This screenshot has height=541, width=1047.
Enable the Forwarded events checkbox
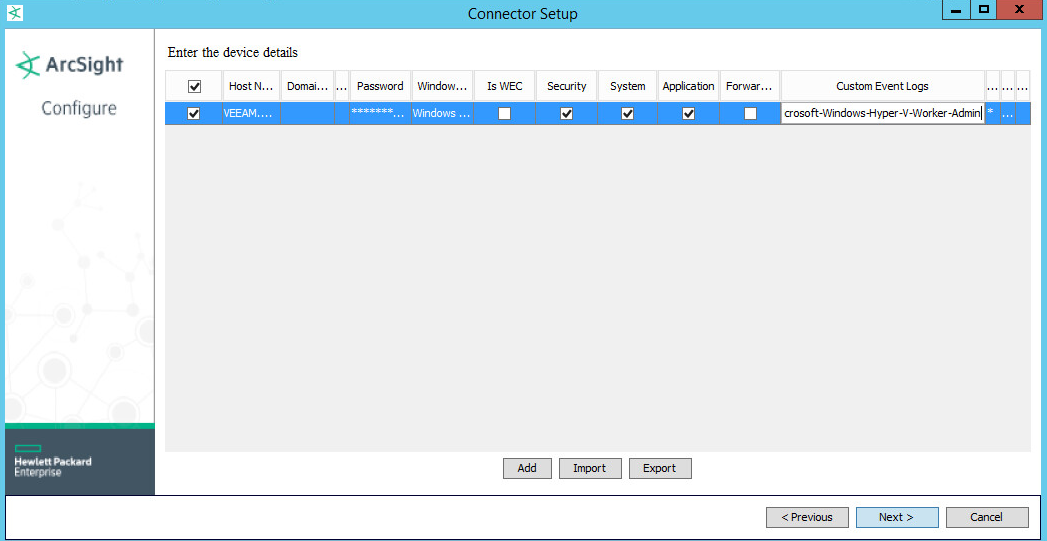(x=750, y=114)
